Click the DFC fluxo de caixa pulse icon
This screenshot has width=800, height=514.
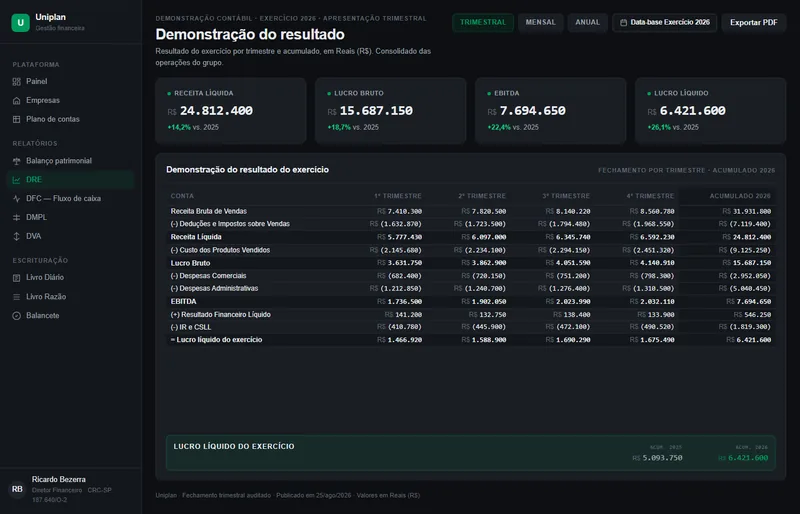(16, 199)
